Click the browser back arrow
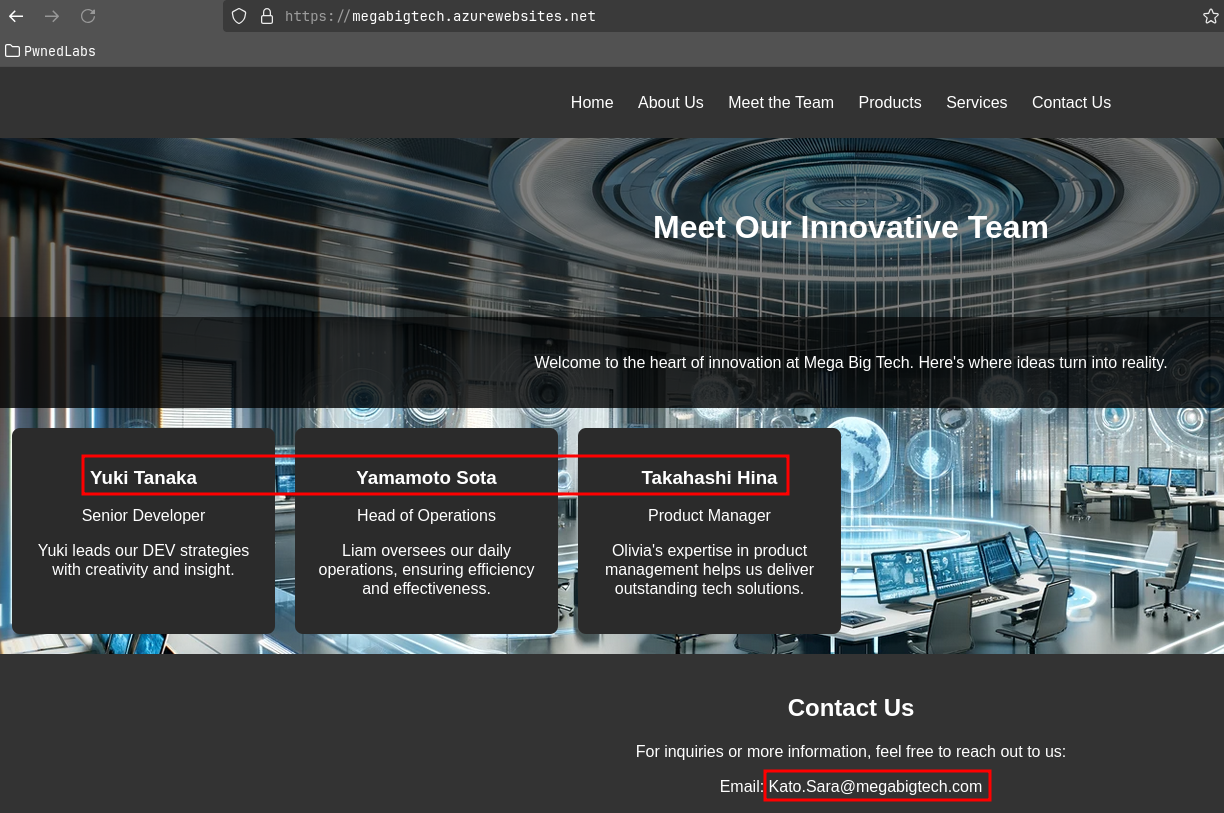Viewport: 1224px width, 813px height. point(16,16)
